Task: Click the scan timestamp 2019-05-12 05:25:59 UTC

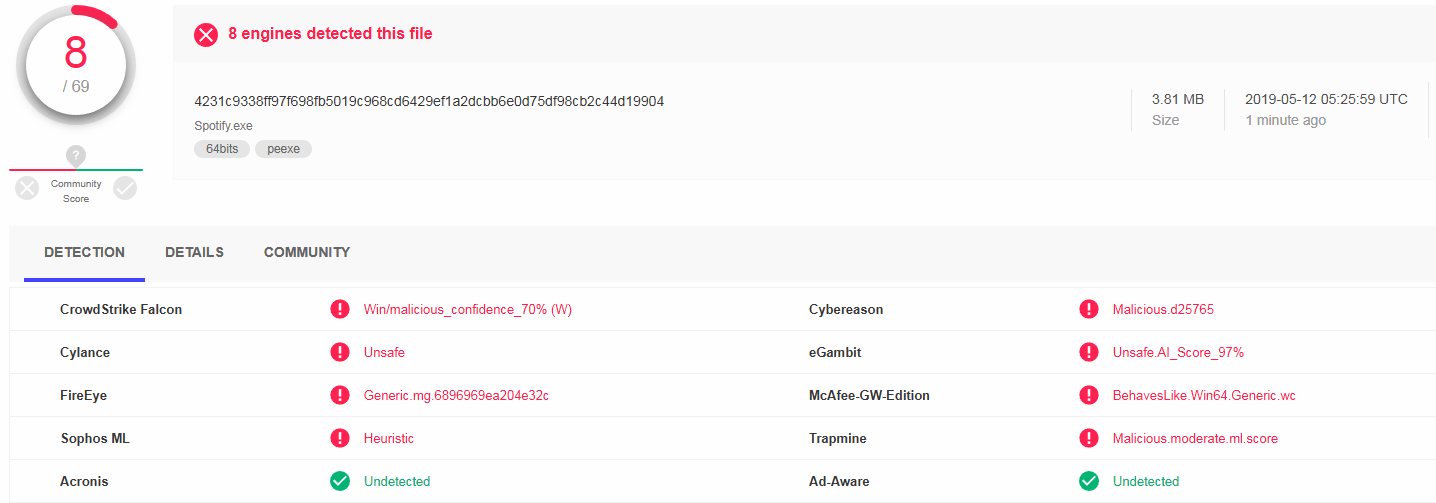Action: coord(1326,99)
